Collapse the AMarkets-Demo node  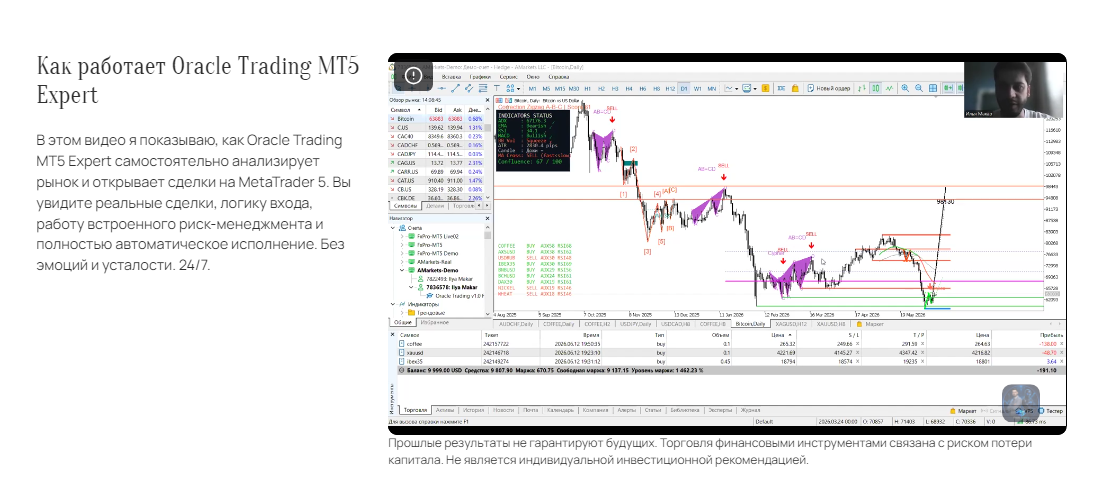(x=402, y=270)
